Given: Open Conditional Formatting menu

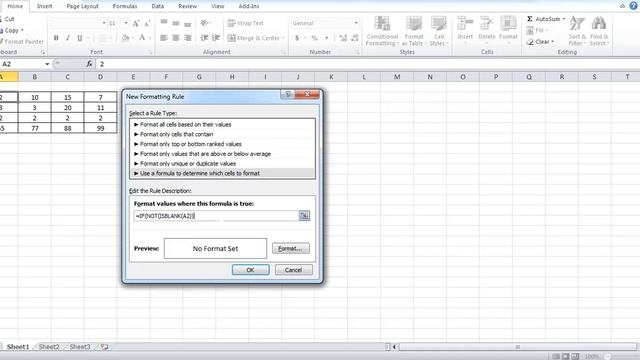Looking at the screenshot, I should tap(382, 31).
